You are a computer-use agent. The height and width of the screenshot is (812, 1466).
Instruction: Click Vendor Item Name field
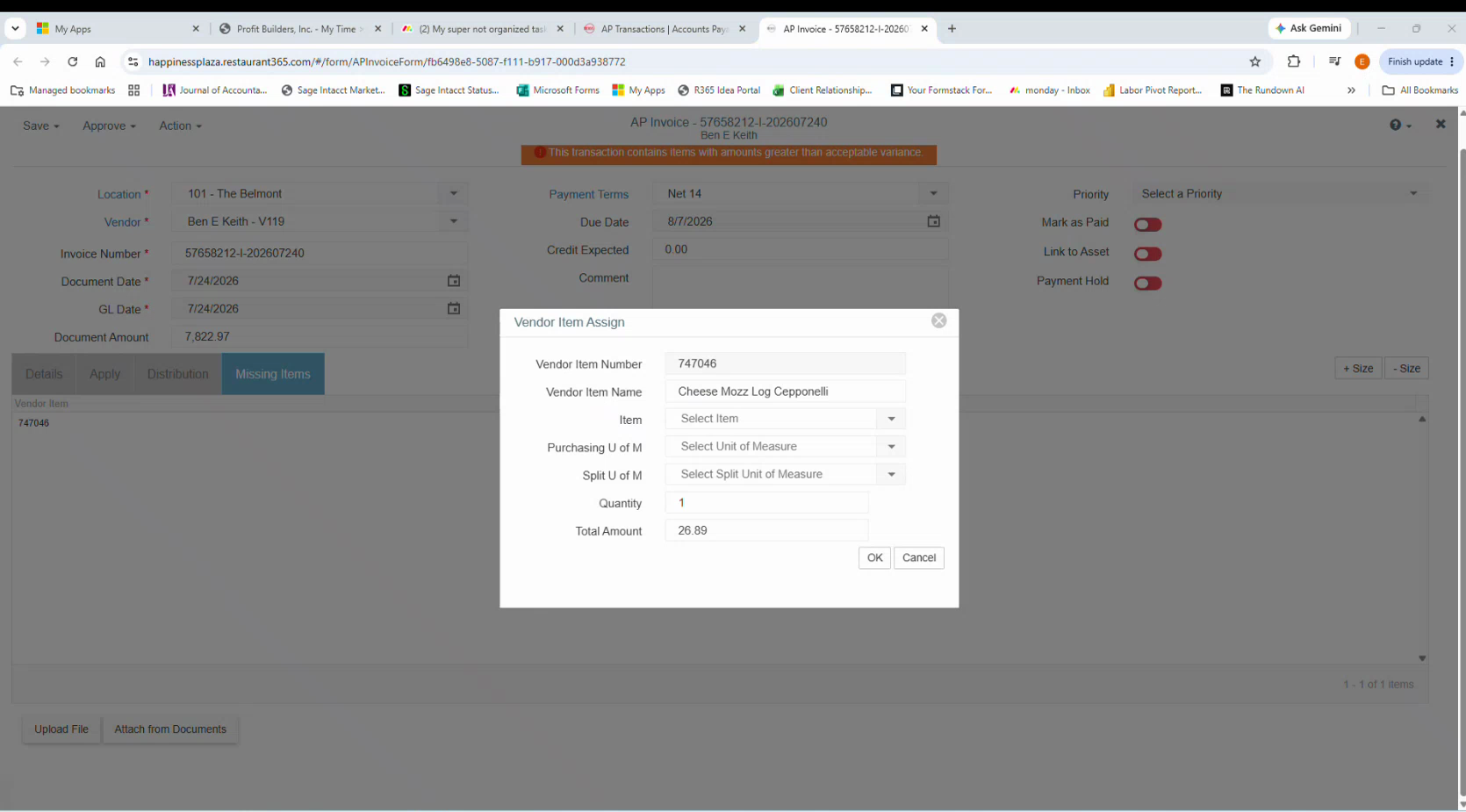[x=785, y=392]
